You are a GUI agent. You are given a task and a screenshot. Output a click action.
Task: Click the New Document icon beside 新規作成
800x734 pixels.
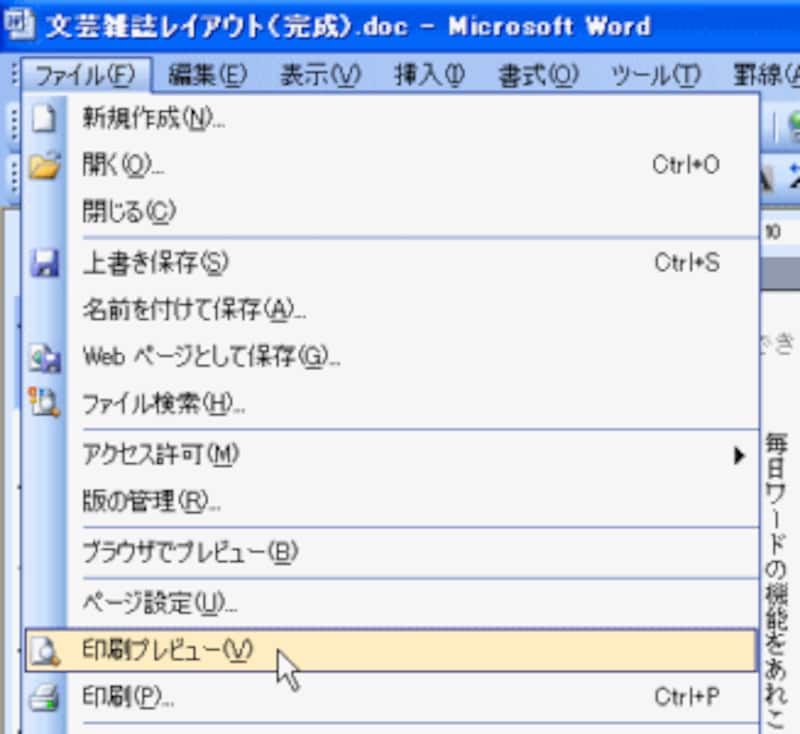42,117
